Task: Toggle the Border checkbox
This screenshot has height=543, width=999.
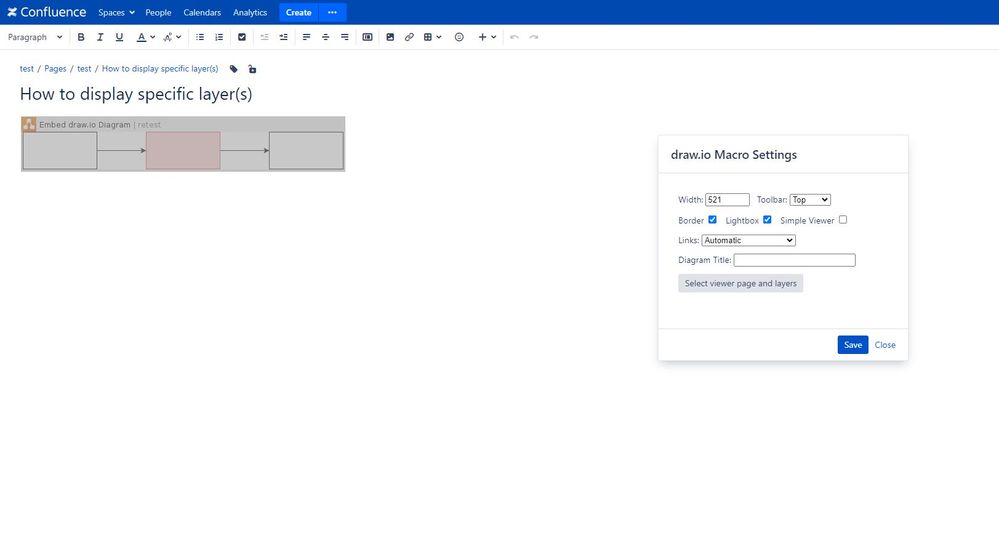Action: (712, 220)
